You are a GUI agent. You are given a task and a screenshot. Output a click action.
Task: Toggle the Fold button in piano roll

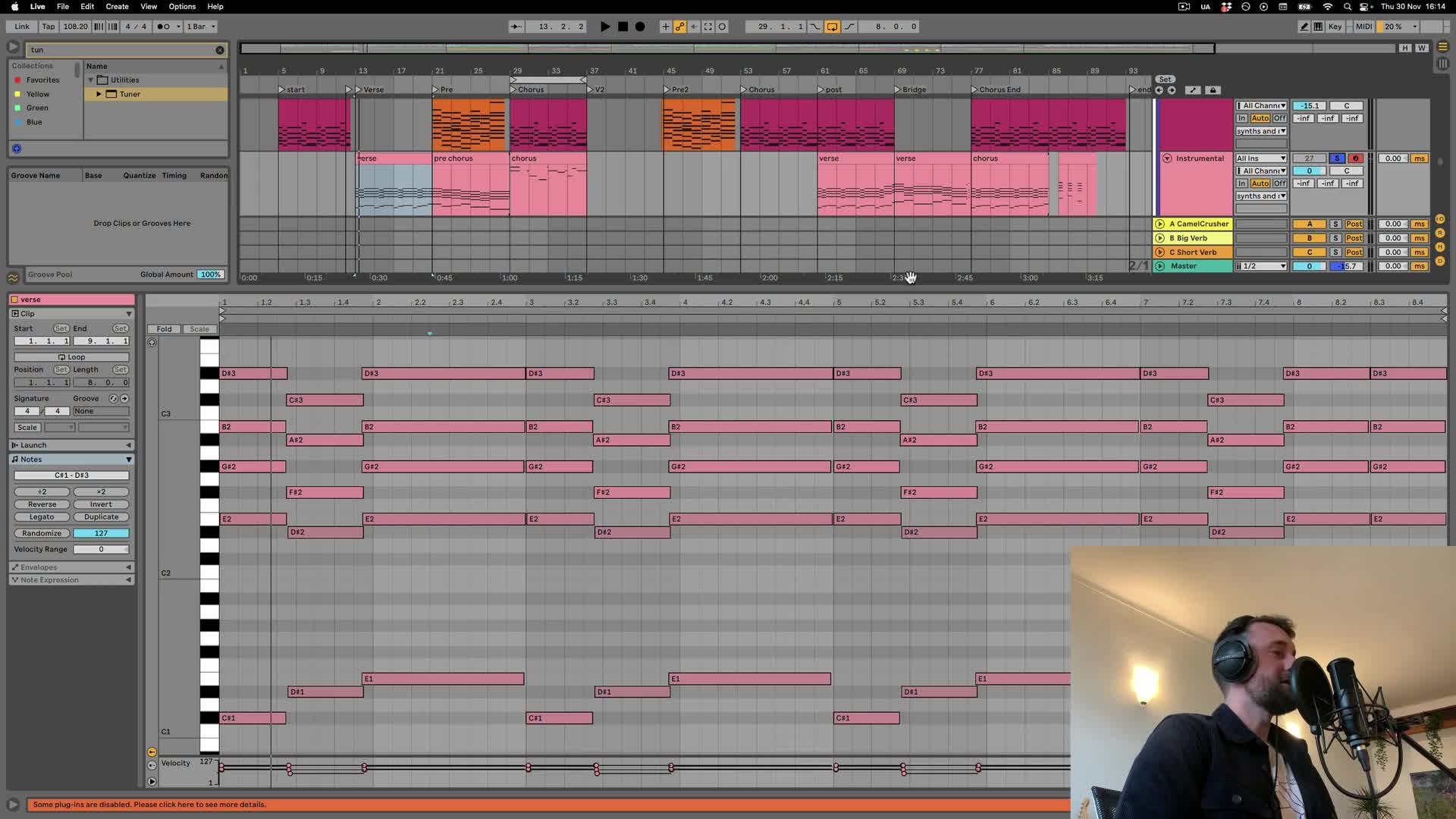pos(164,329)
